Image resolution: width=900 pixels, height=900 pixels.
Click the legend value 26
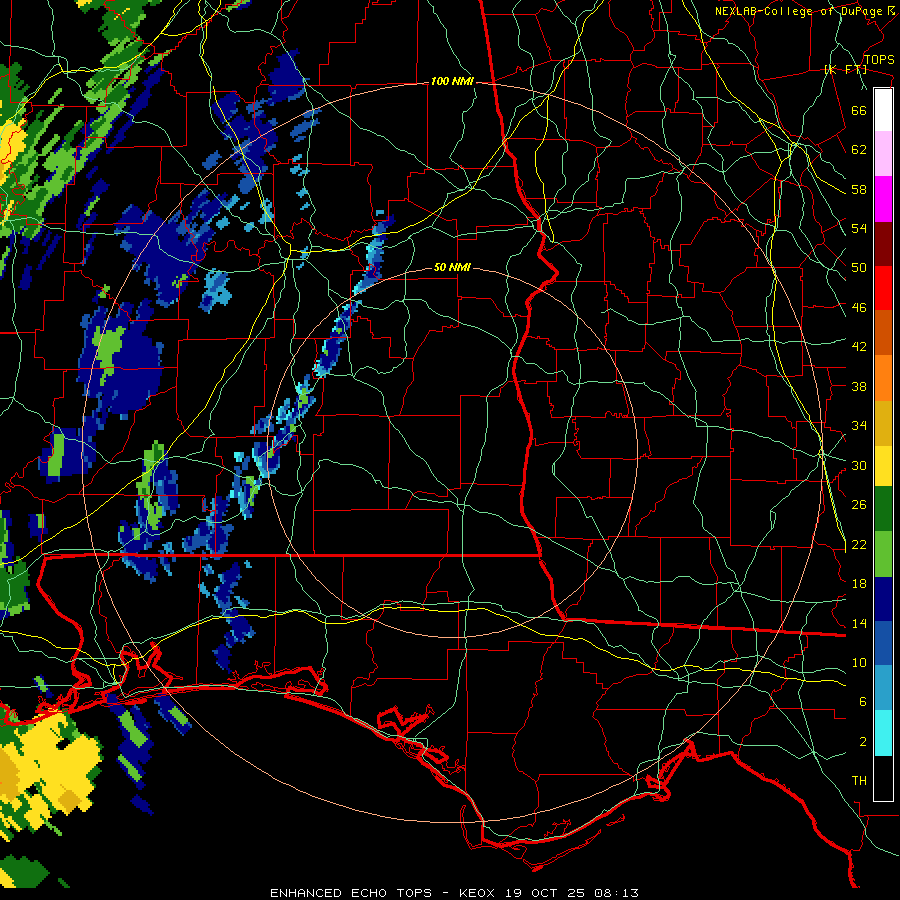859,505
